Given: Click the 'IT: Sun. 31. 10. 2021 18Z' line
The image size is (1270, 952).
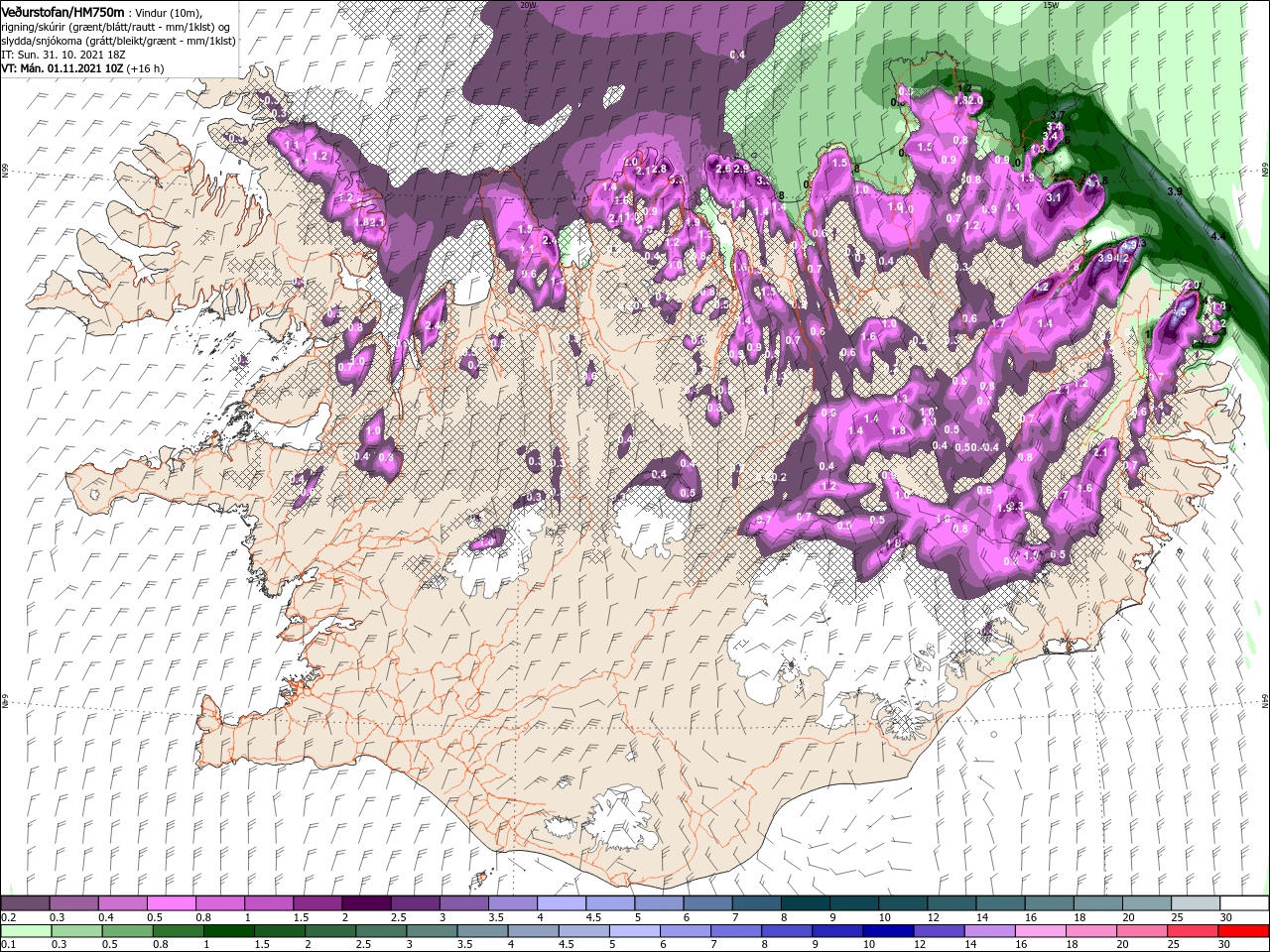Looking at the screenshot, I should point(63,55).
